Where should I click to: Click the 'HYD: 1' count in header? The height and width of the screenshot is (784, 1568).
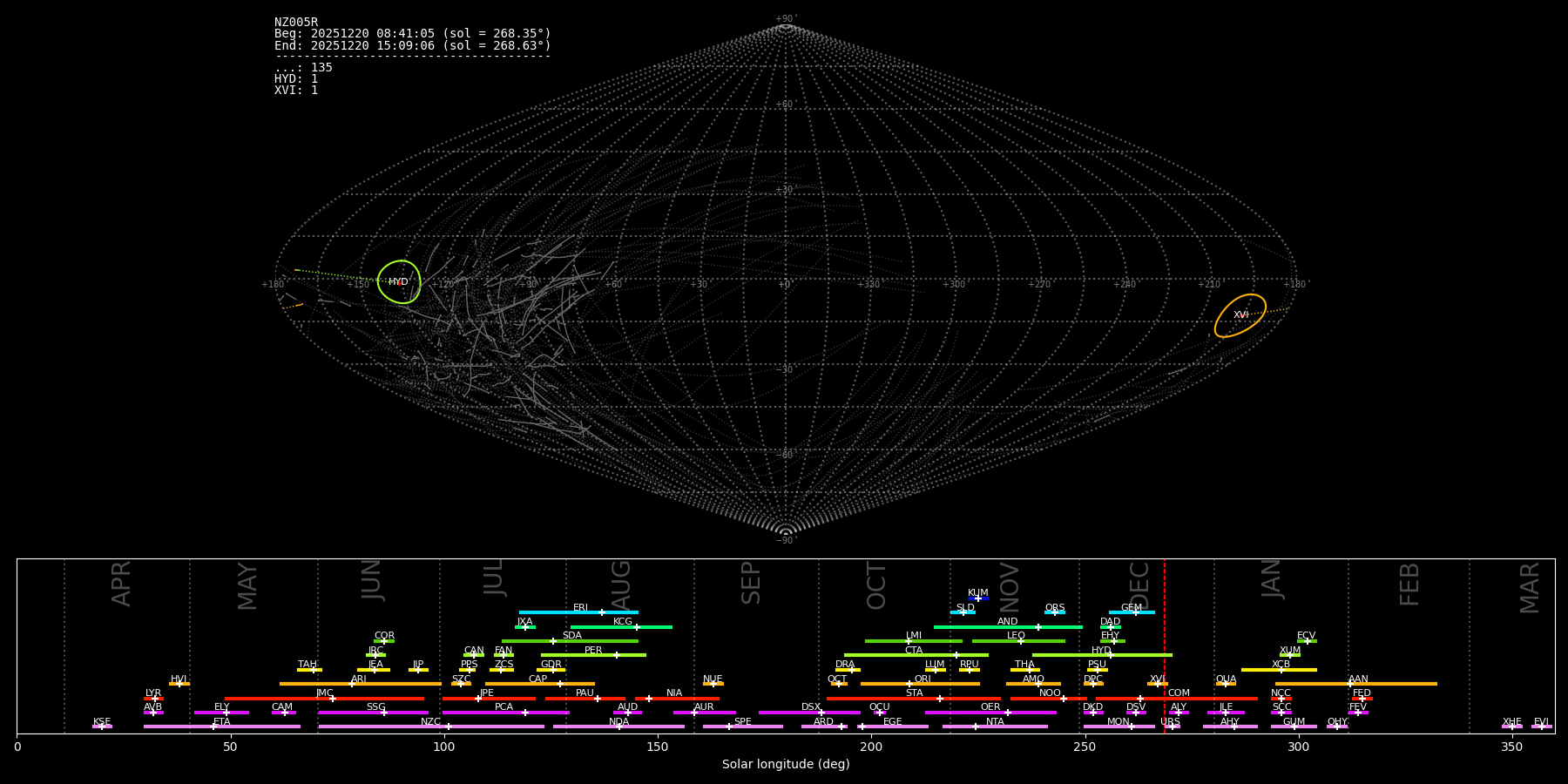point(296,79)
